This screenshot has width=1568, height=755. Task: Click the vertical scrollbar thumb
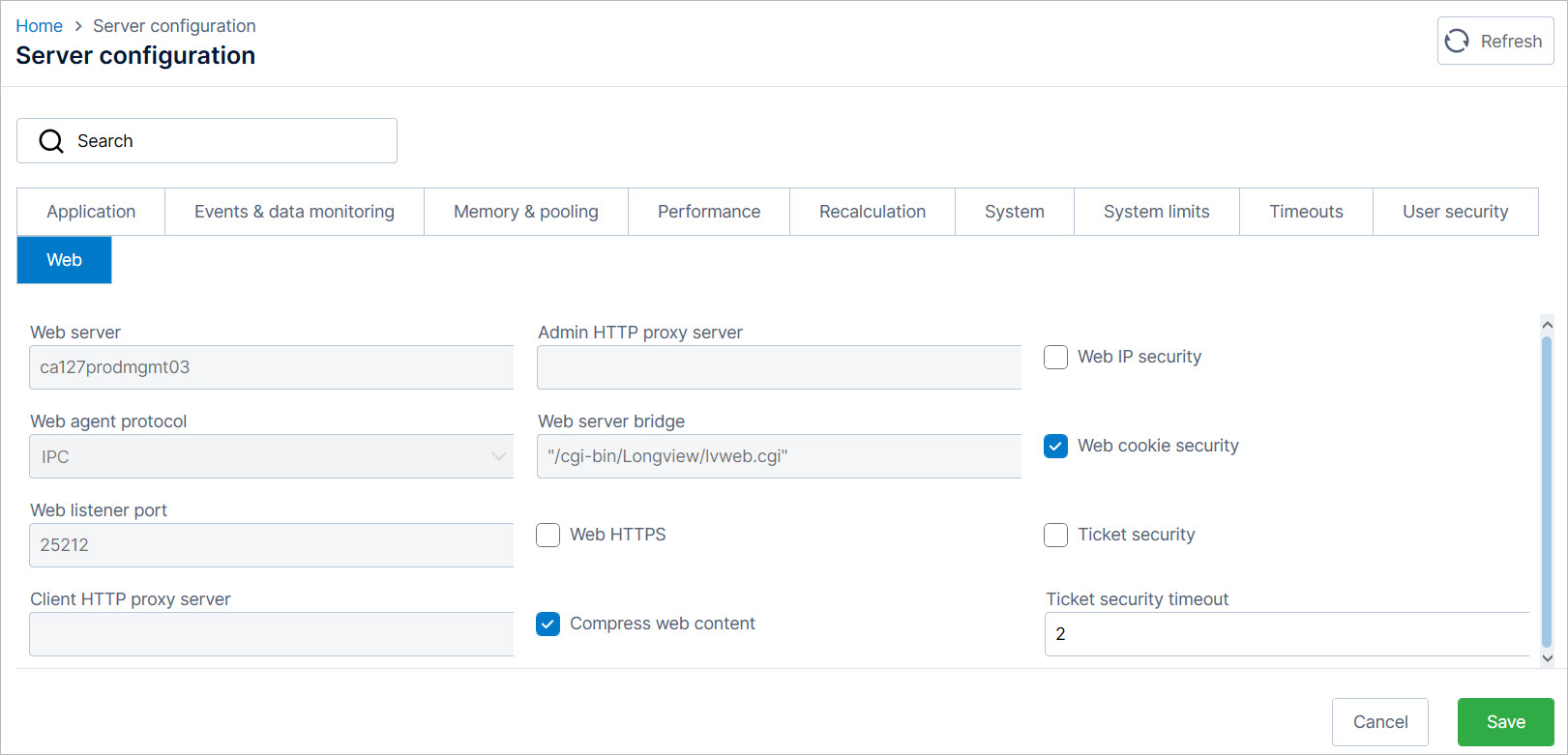1547,491
